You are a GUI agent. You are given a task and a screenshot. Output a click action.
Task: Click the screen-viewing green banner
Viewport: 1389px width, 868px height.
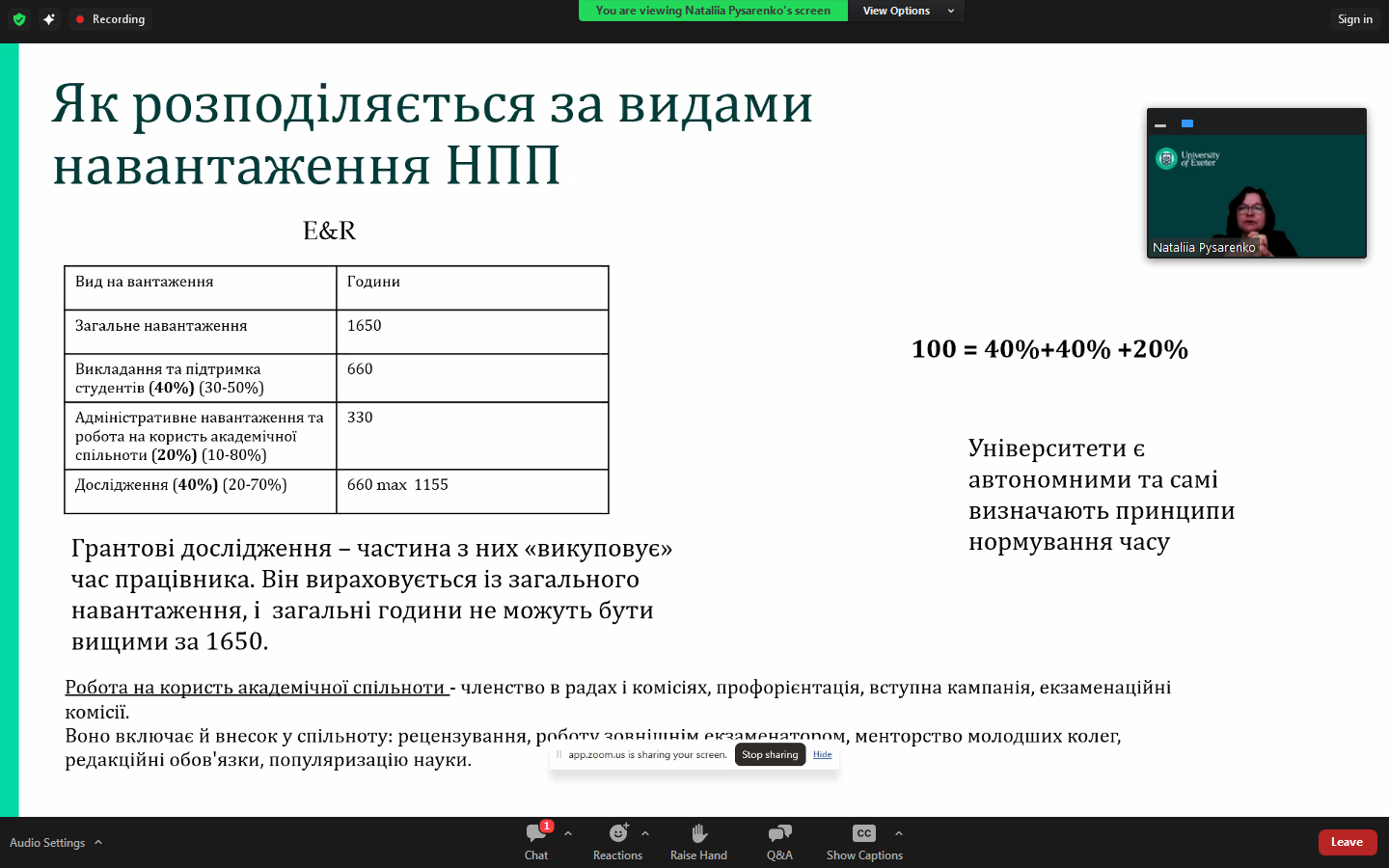(x=713, y=11)
